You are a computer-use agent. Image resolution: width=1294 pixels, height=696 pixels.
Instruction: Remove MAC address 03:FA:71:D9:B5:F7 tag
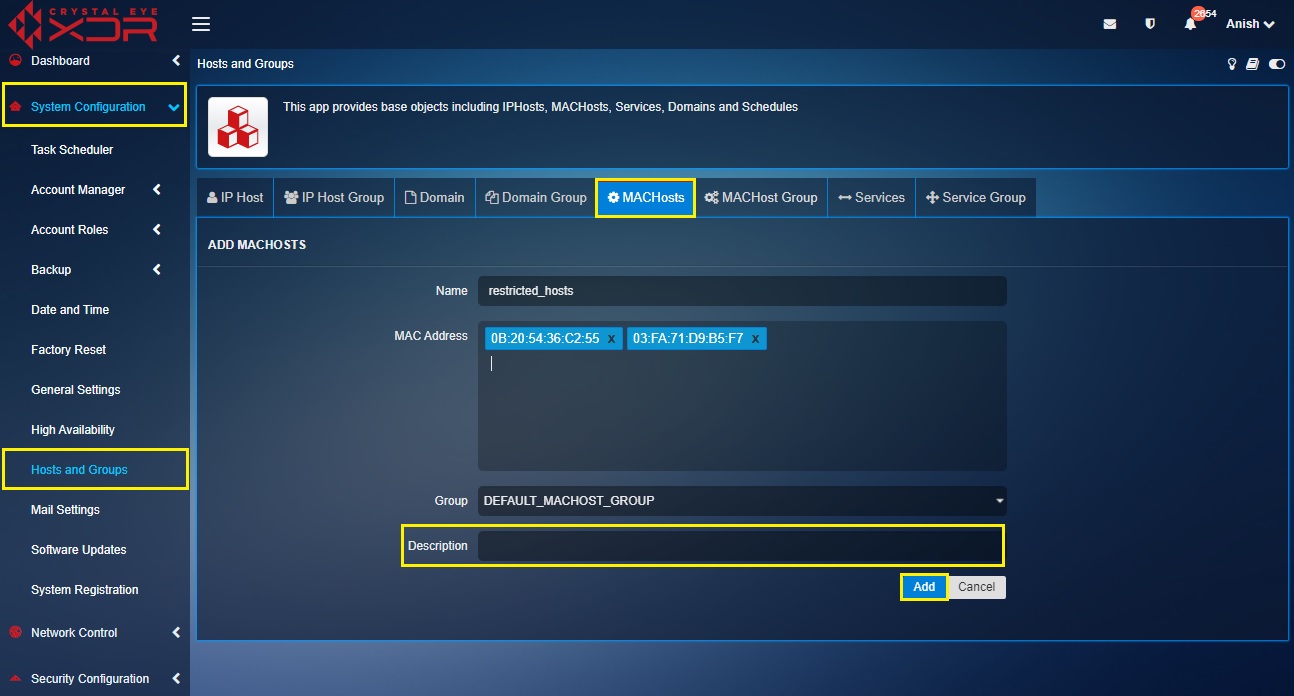tap(755, 339)
